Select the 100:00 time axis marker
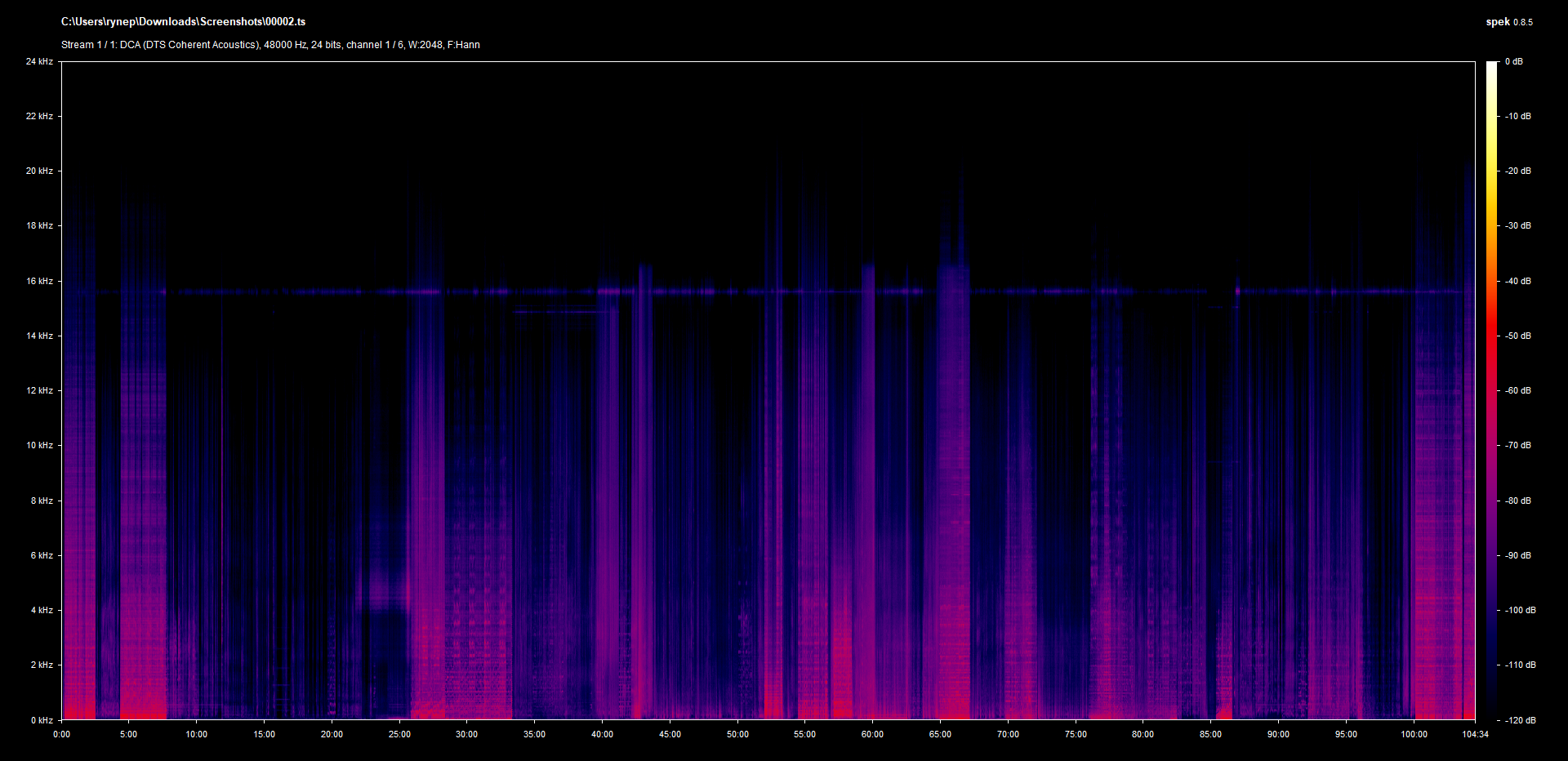This screenshot has width=1568, height=761. pyautogui.click(x=1414, y=734)
